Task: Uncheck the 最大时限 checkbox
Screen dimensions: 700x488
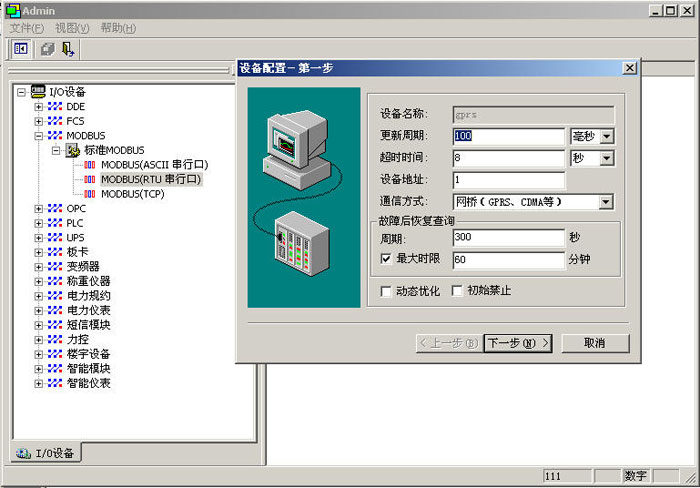Action: click(387, 259)
